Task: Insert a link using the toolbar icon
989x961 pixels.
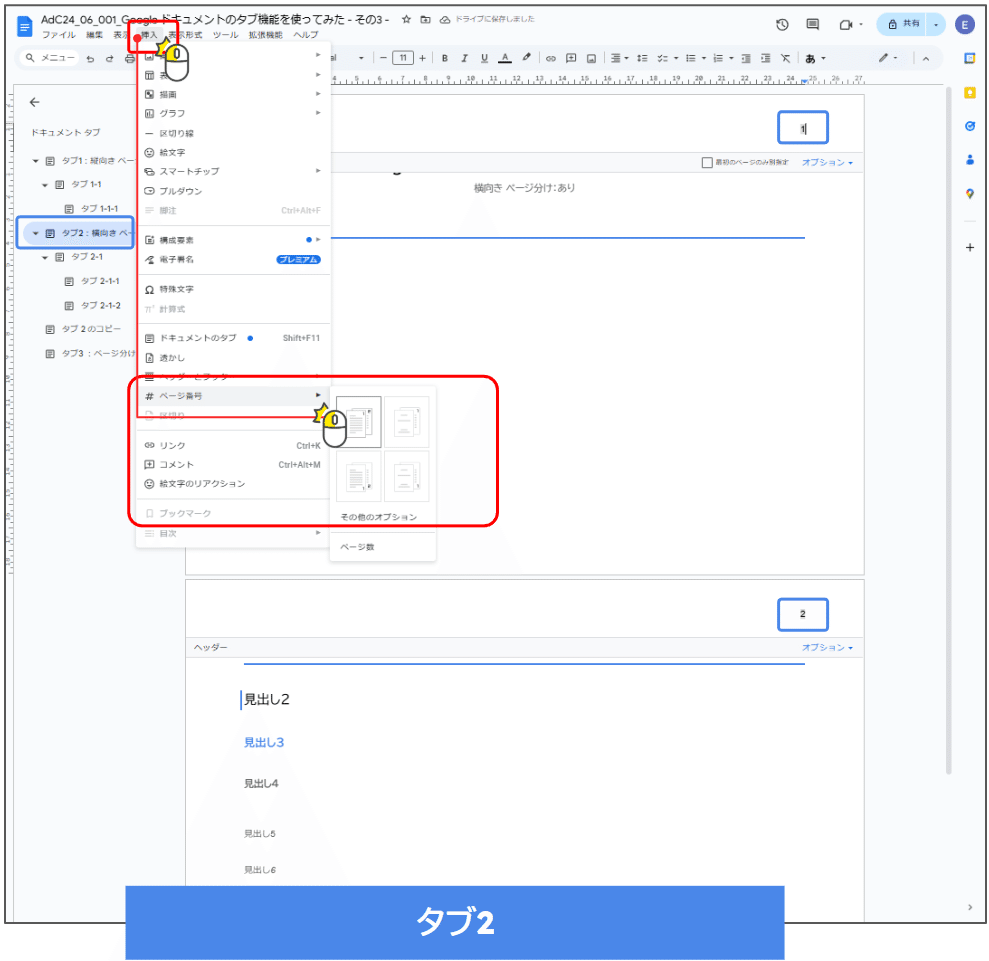Action: tap(551, 58)
